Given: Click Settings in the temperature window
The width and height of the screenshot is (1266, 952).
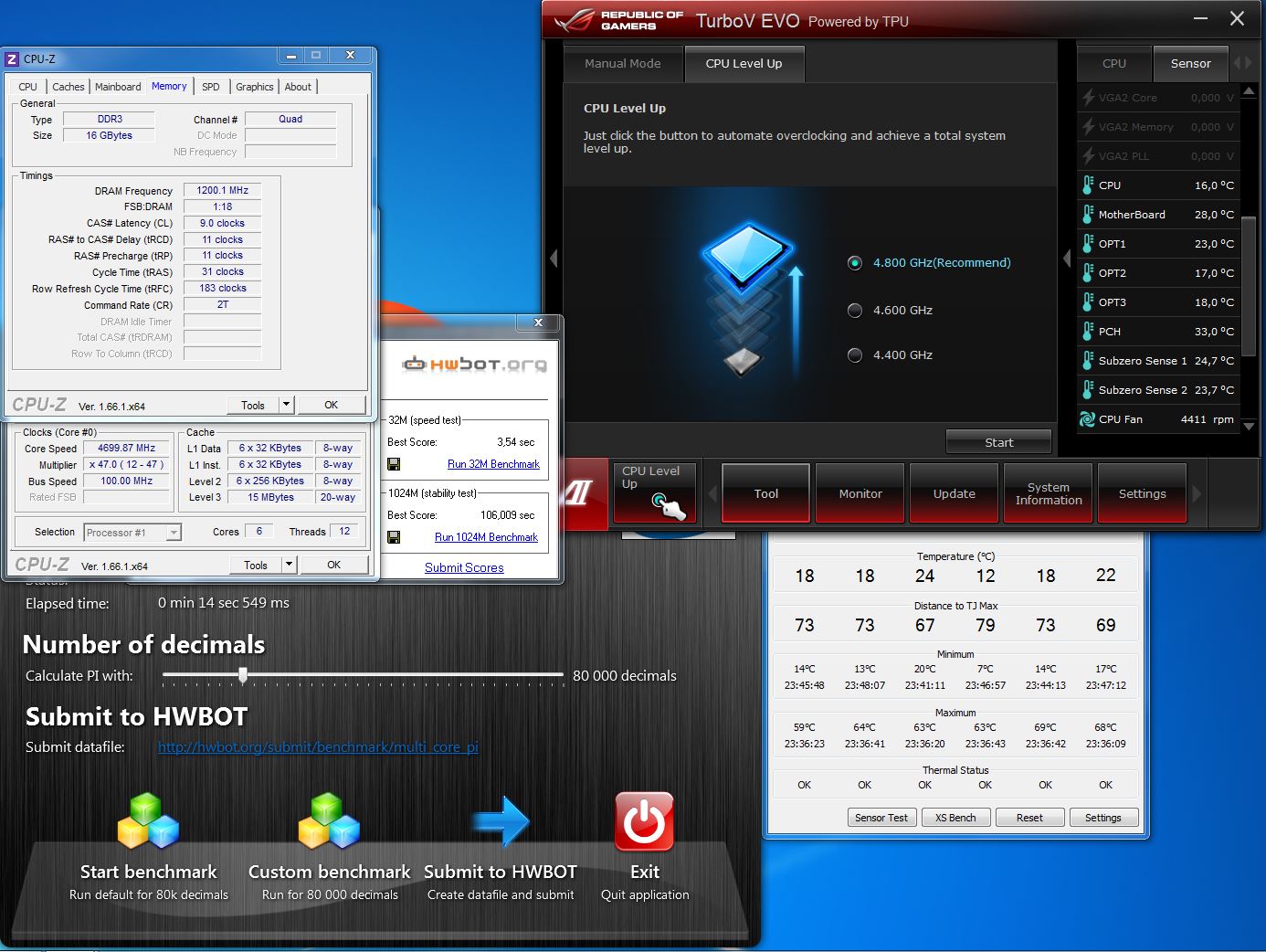Looking at the screenshot, I should (1103, 818).
